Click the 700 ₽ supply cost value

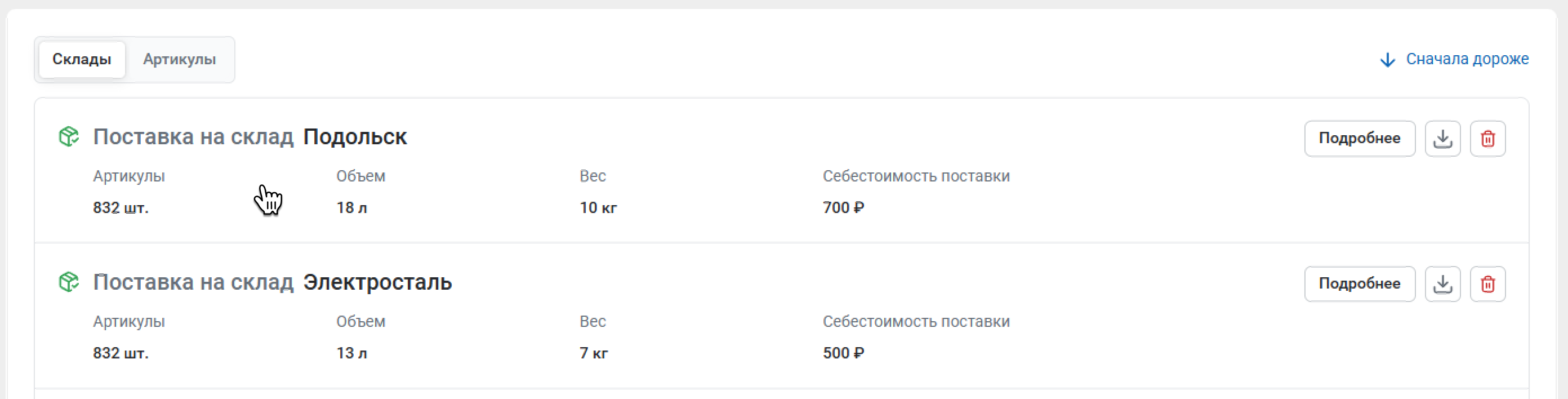click(x=843, y=208)
